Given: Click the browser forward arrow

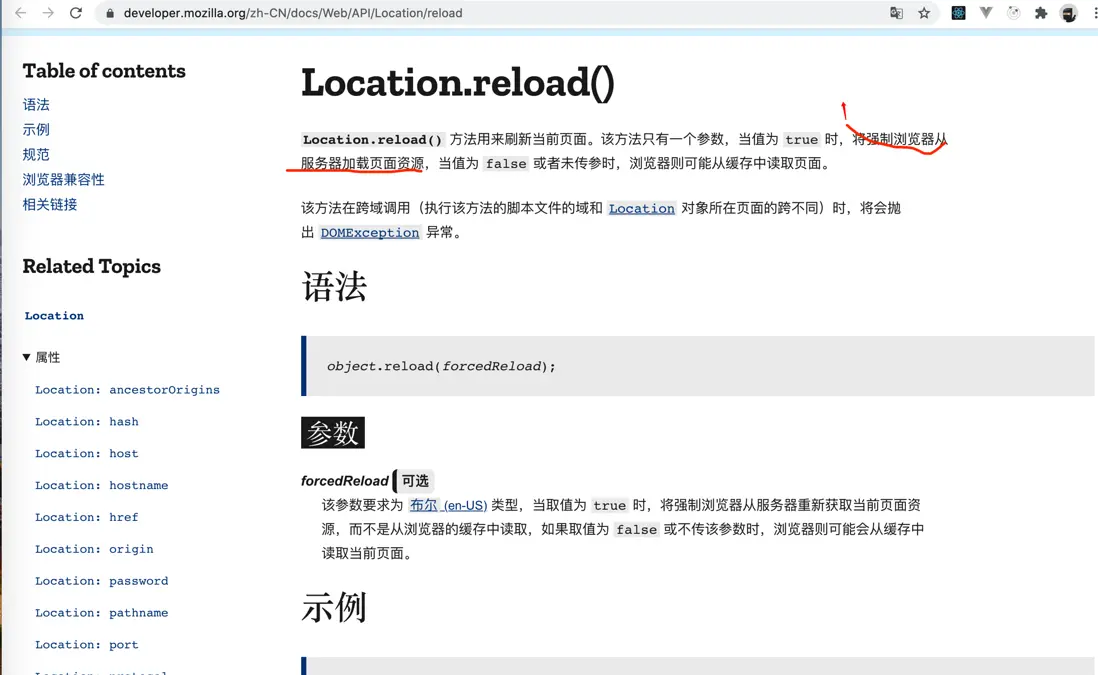Looking at the screenshot, I should [48, 13].
